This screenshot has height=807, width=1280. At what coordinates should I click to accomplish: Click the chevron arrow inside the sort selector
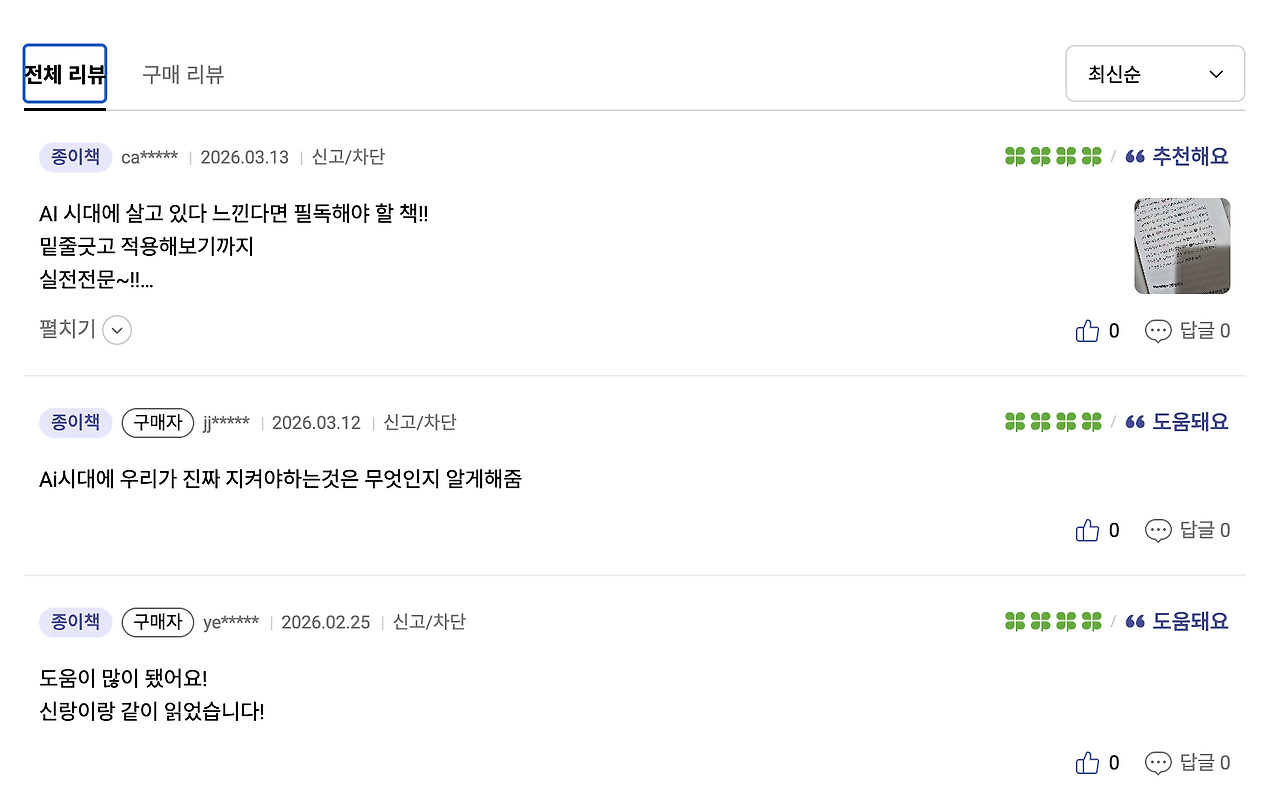[x=1216, y=73]
